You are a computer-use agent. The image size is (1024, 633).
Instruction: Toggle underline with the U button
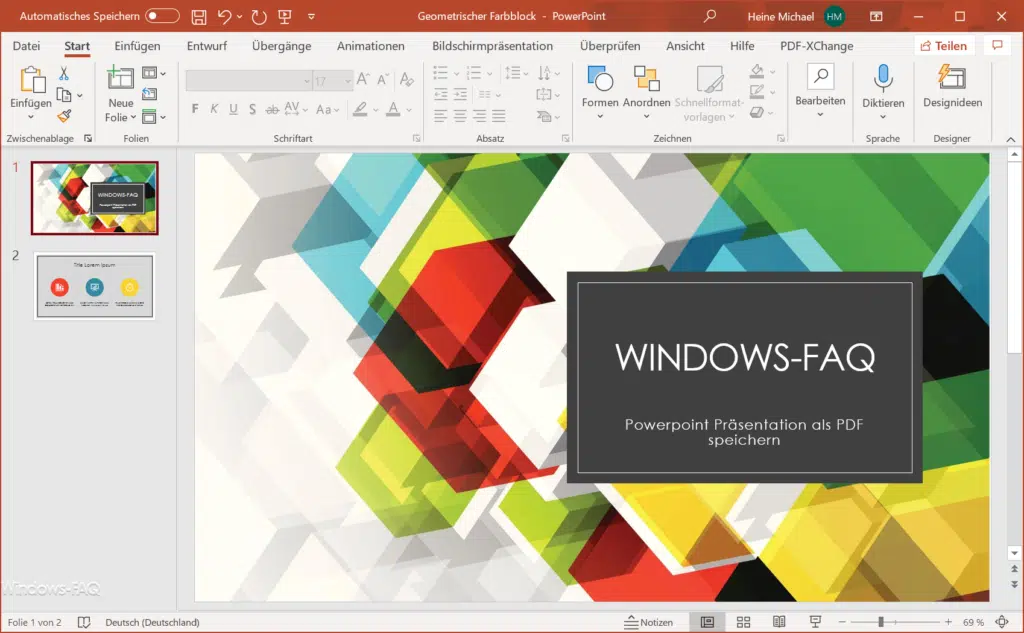pos(231,108)
